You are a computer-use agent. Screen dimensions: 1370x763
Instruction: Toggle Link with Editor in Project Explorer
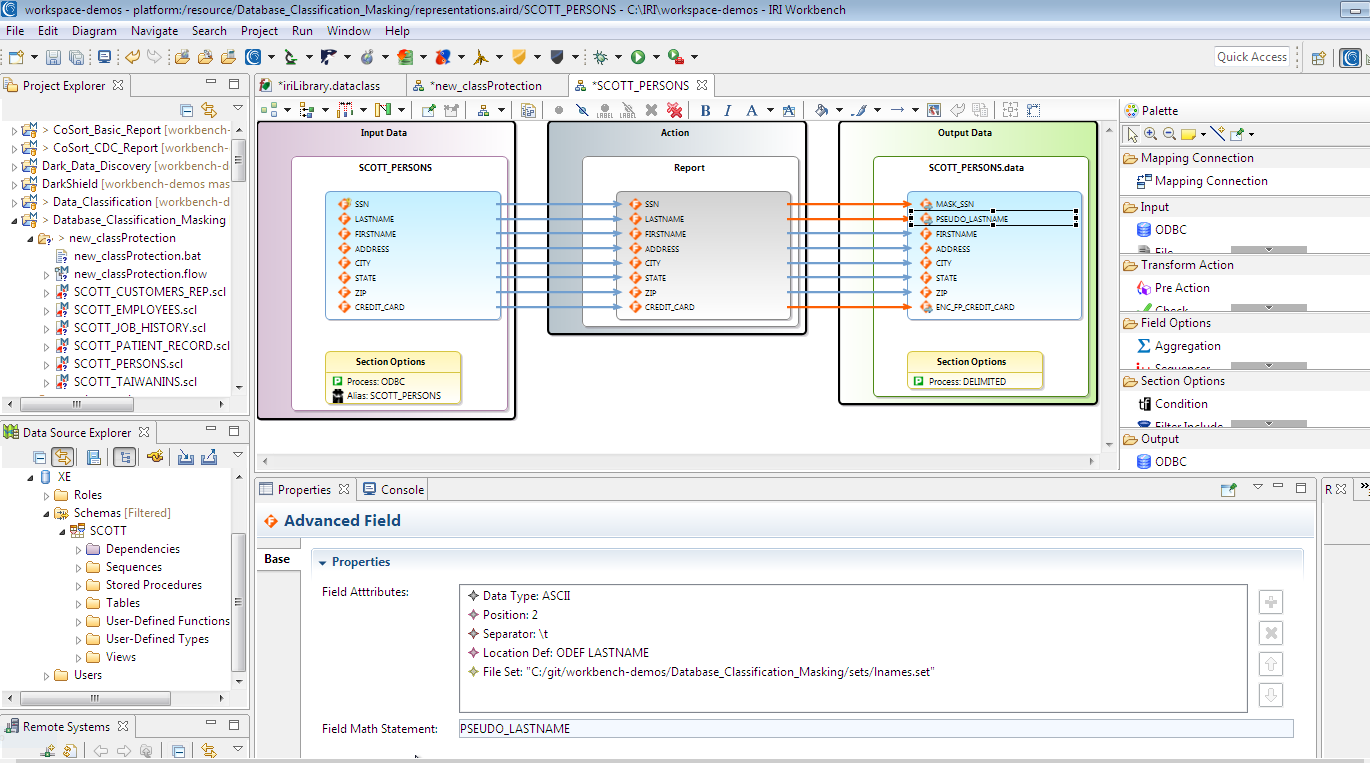[x=209, y=110]
